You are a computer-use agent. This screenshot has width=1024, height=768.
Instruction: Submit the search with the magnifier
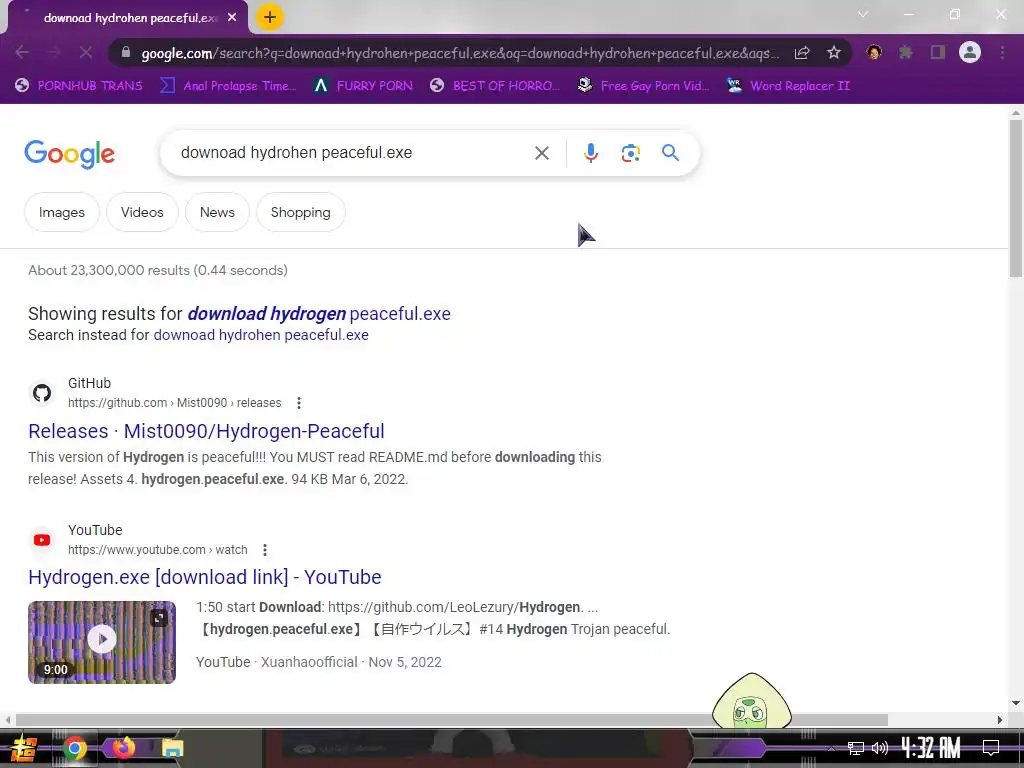(x=670, y=153)
